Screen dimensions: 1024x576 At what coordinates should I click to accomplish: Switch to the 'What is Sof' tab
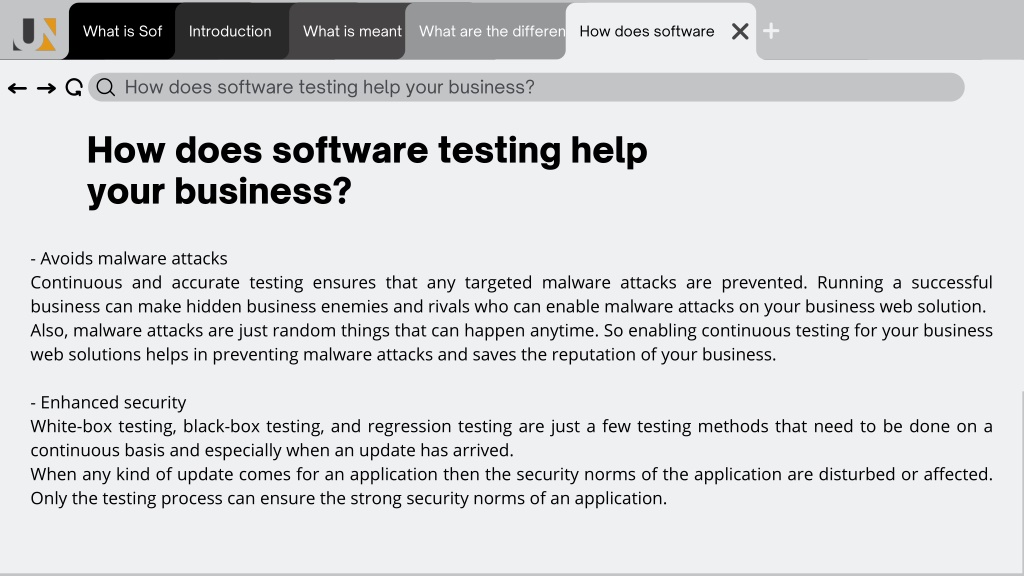coord(122,31)
